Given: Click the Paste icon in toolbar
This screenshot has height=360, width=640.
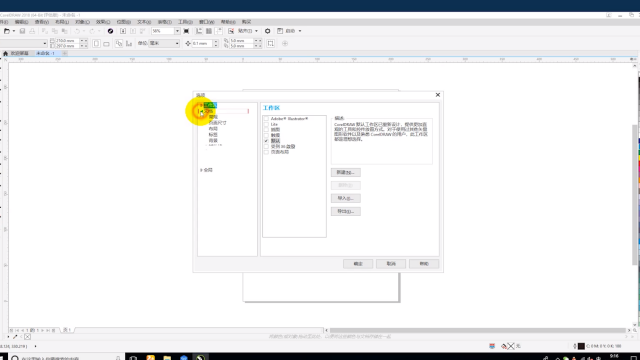Looking at the screenshot, I should (64, 31).
